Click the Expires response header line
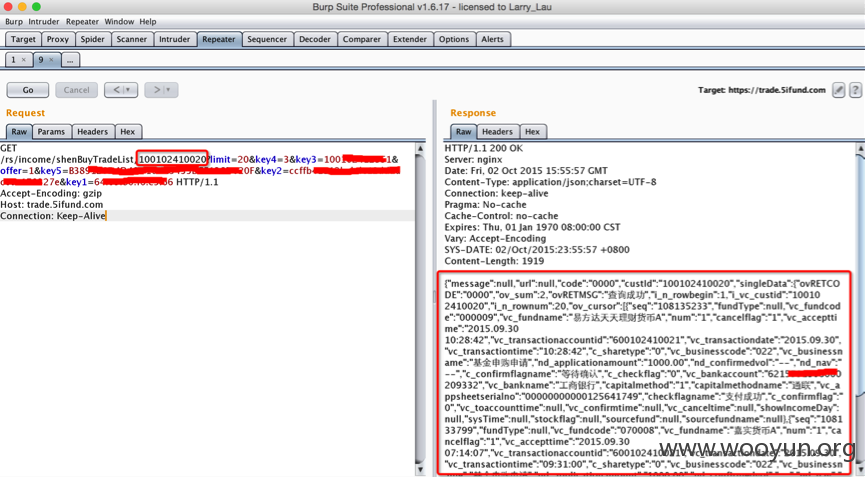Screen dimensions: 865x477 532,227
